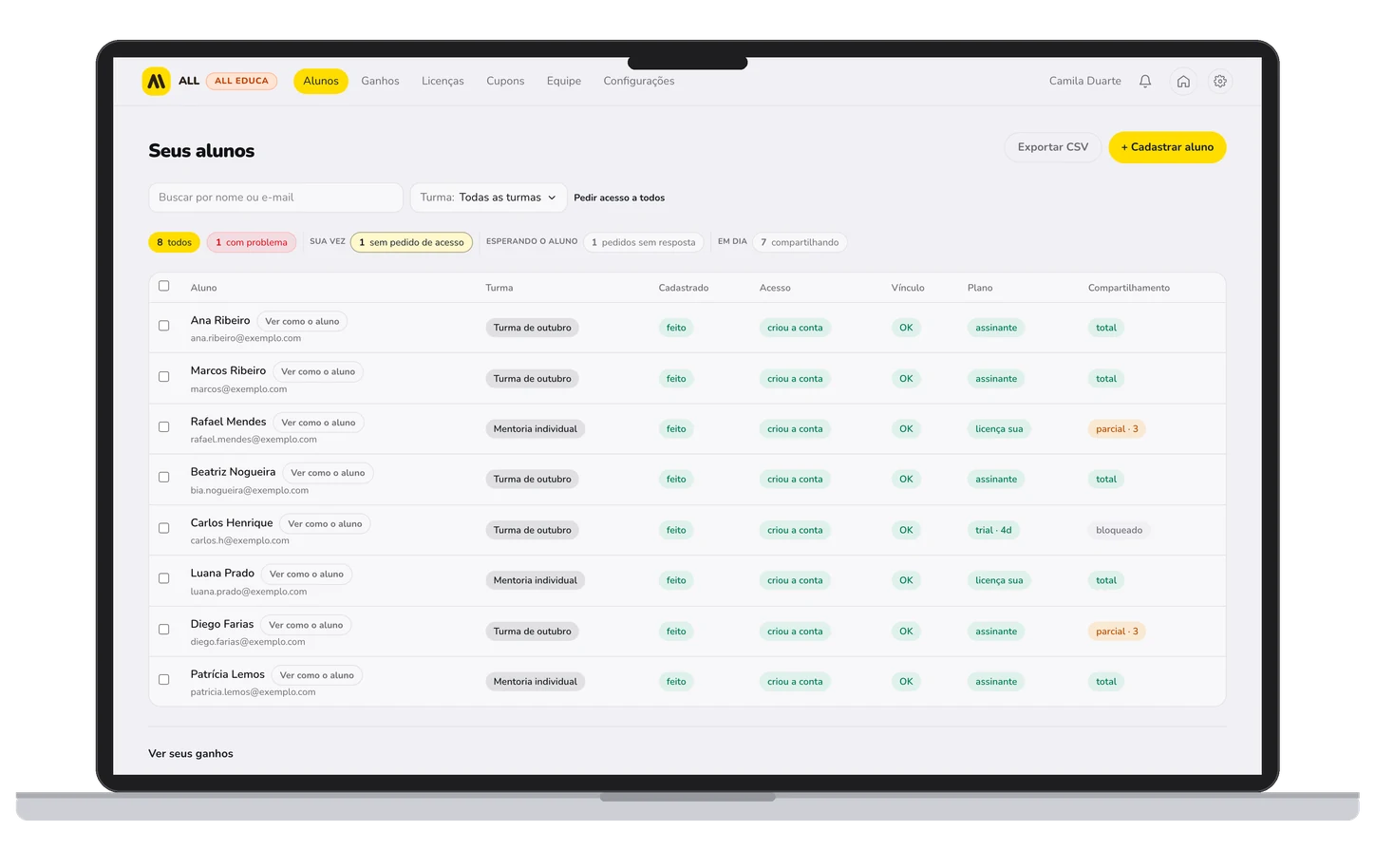Click the Turma column header
This screenshot has width=1375, height=868.
(x=499, y=288)
